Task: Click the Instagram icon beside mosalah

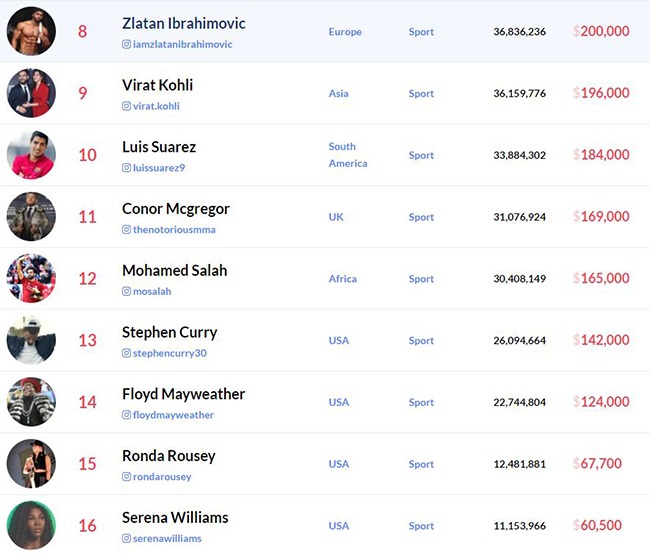Action: tap(126, 291)
